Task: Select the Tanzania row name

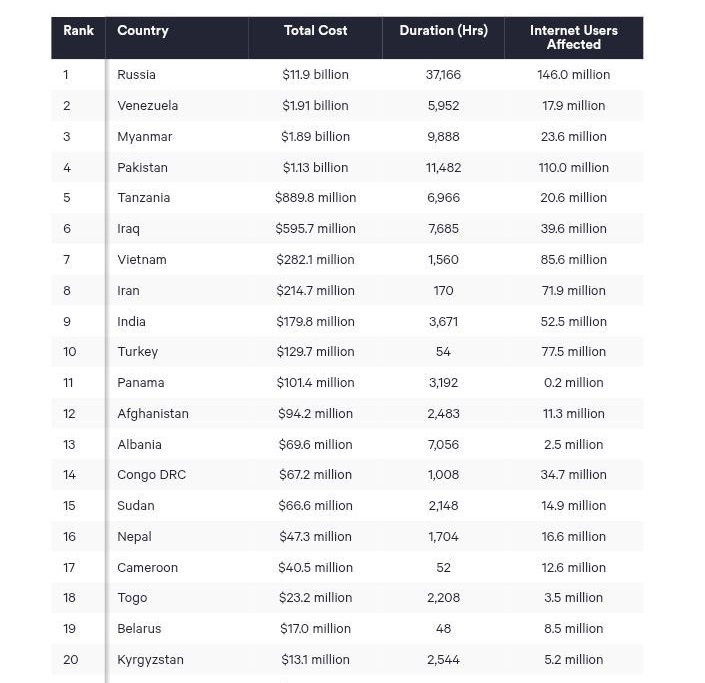Action: [143, 198]
